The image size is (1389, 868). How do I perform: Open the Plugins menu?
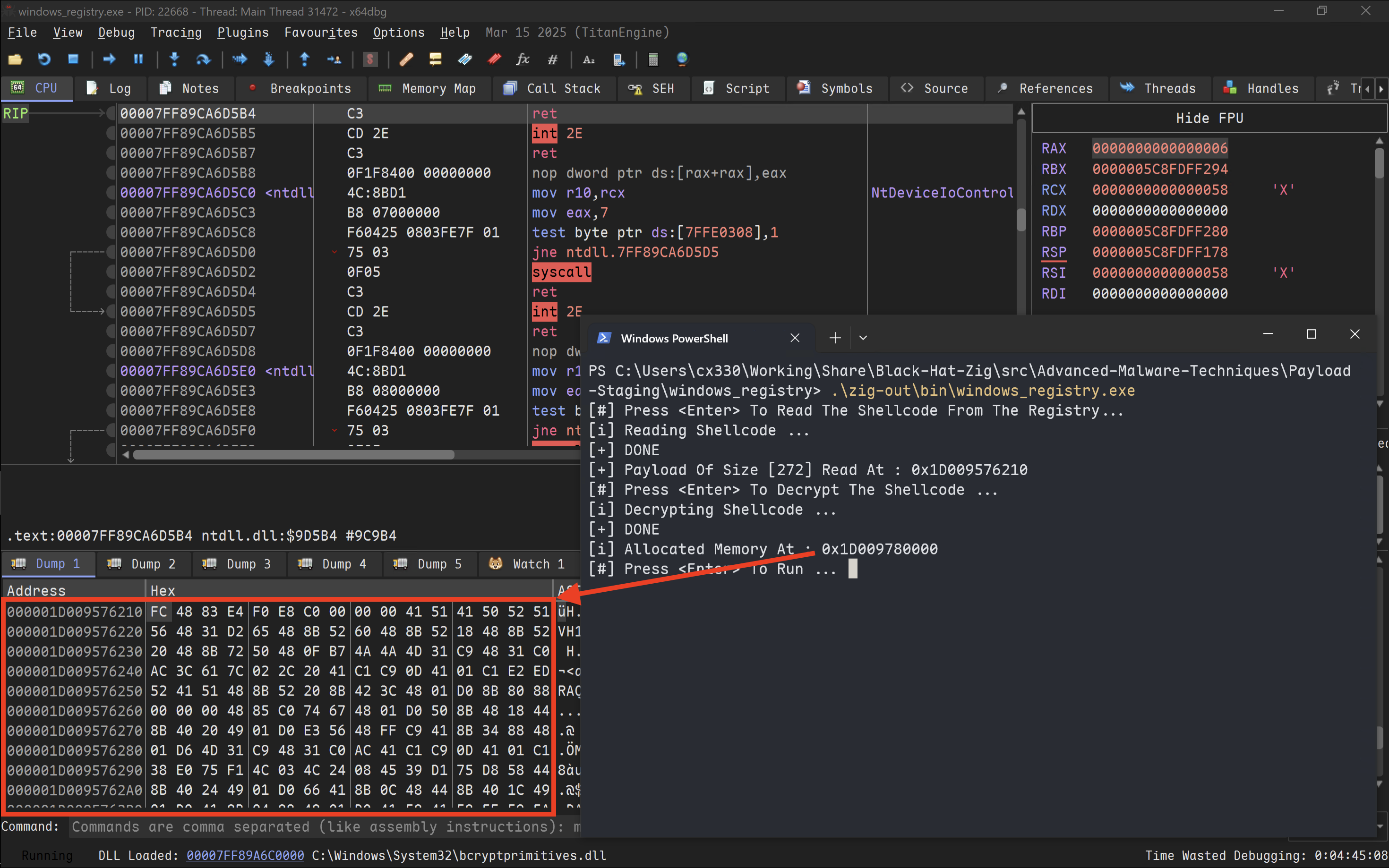point(243,32)
